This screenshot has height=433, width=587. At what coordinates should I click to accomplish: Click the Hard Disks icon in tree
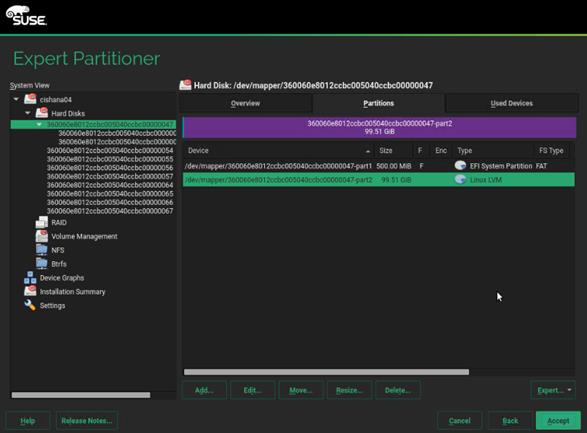pos(42,113)
